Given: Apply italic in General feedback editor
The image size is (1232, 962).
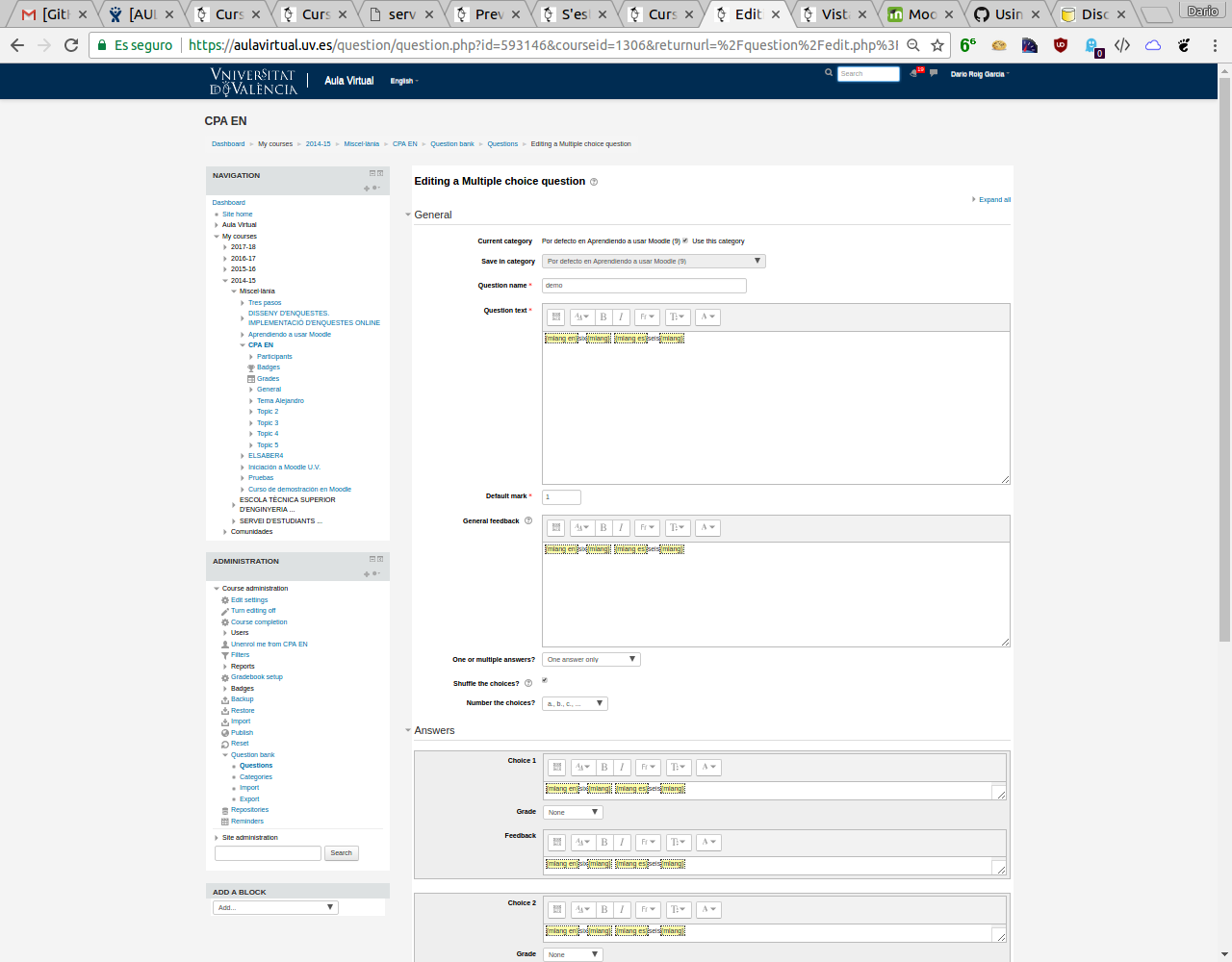Looking at the screenshot, I should point(621,527).
